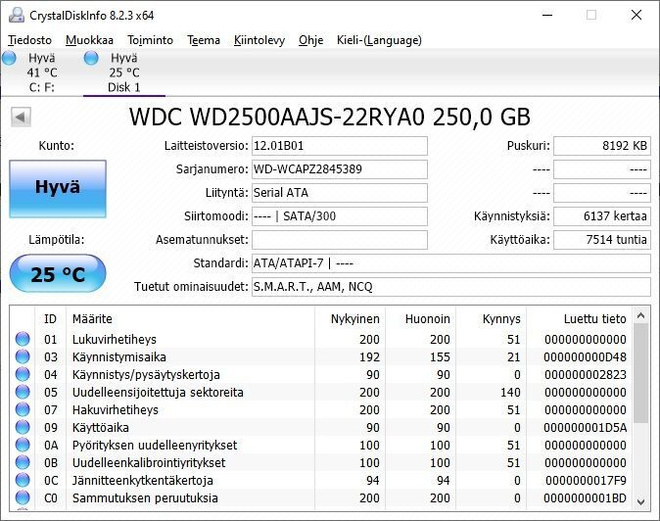Click the 25 °C temperature button
Screen dimensions: 660x521
point(58,274)
